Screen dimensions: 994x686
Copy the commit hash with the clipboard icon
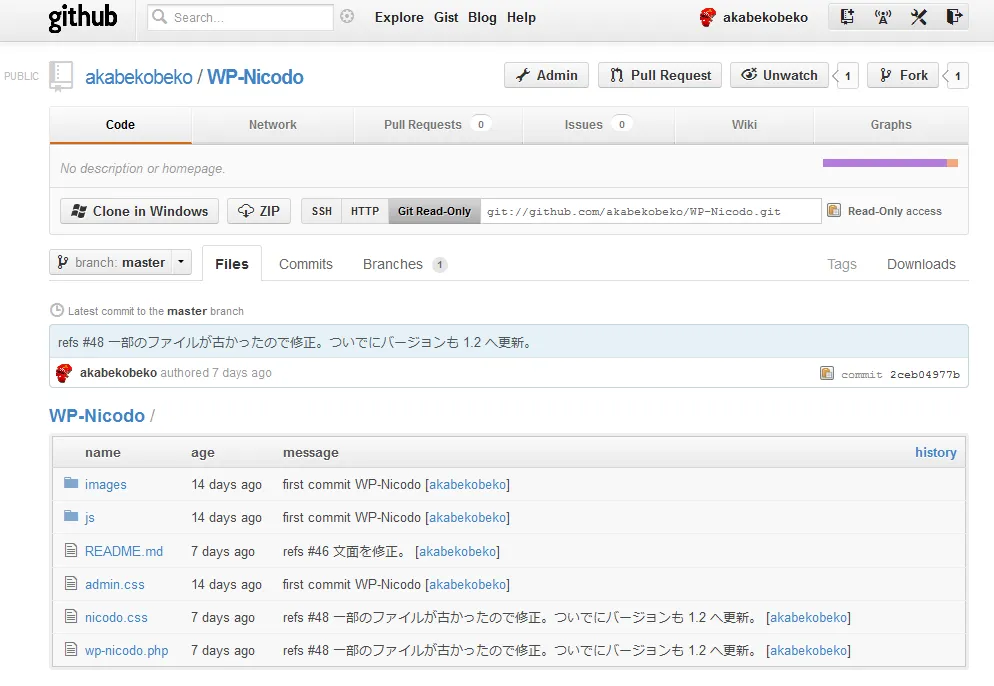tap(827, 372)
